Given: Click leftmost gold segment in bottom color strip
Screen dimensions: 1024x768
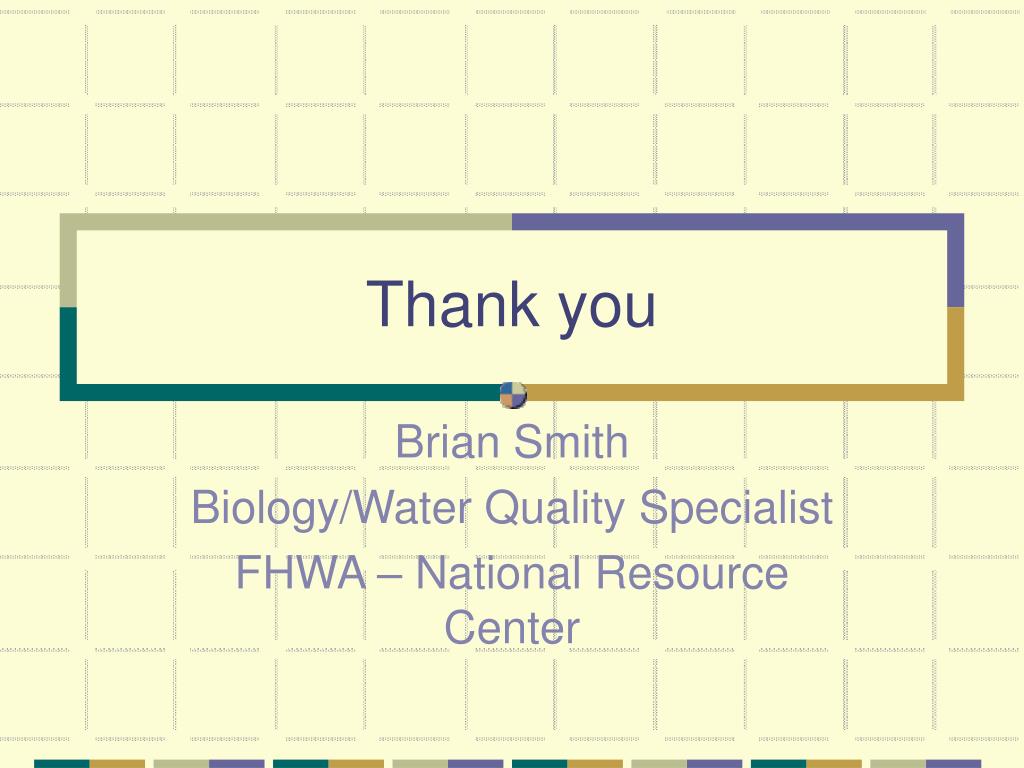Looking at the screenshot, I should point(117,764).
